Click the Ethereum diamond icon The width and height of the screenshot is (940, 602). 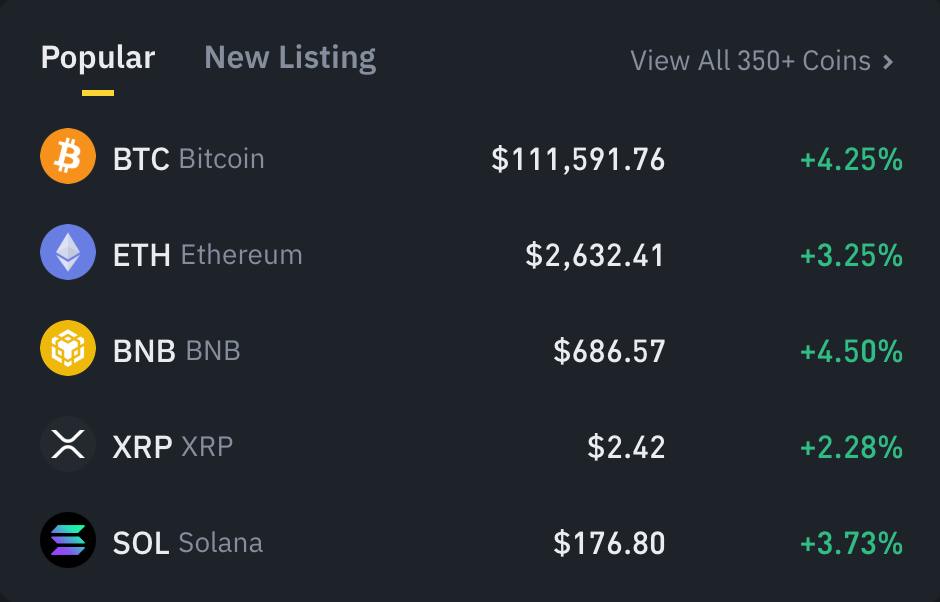[x=68, y=252]
